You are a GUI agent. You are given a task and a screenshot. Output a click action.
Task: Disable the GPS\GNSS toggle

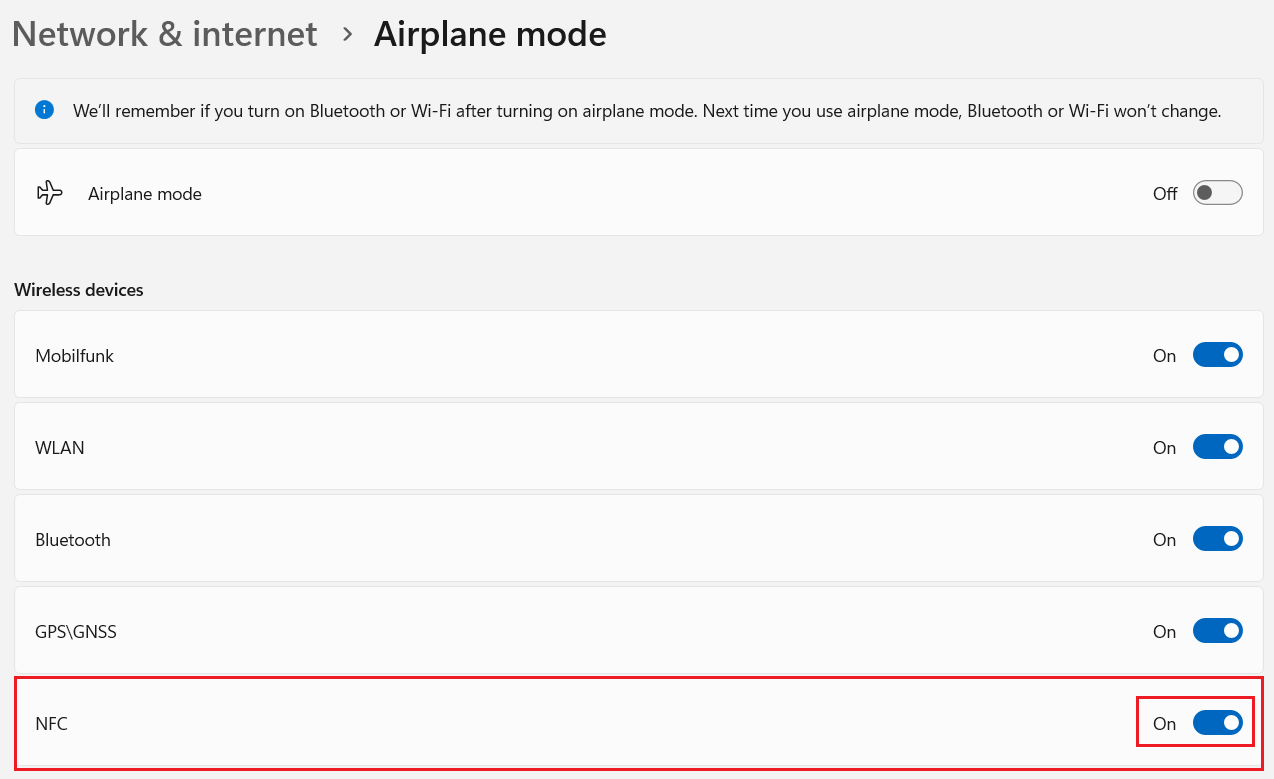(x=1217, y=631)
